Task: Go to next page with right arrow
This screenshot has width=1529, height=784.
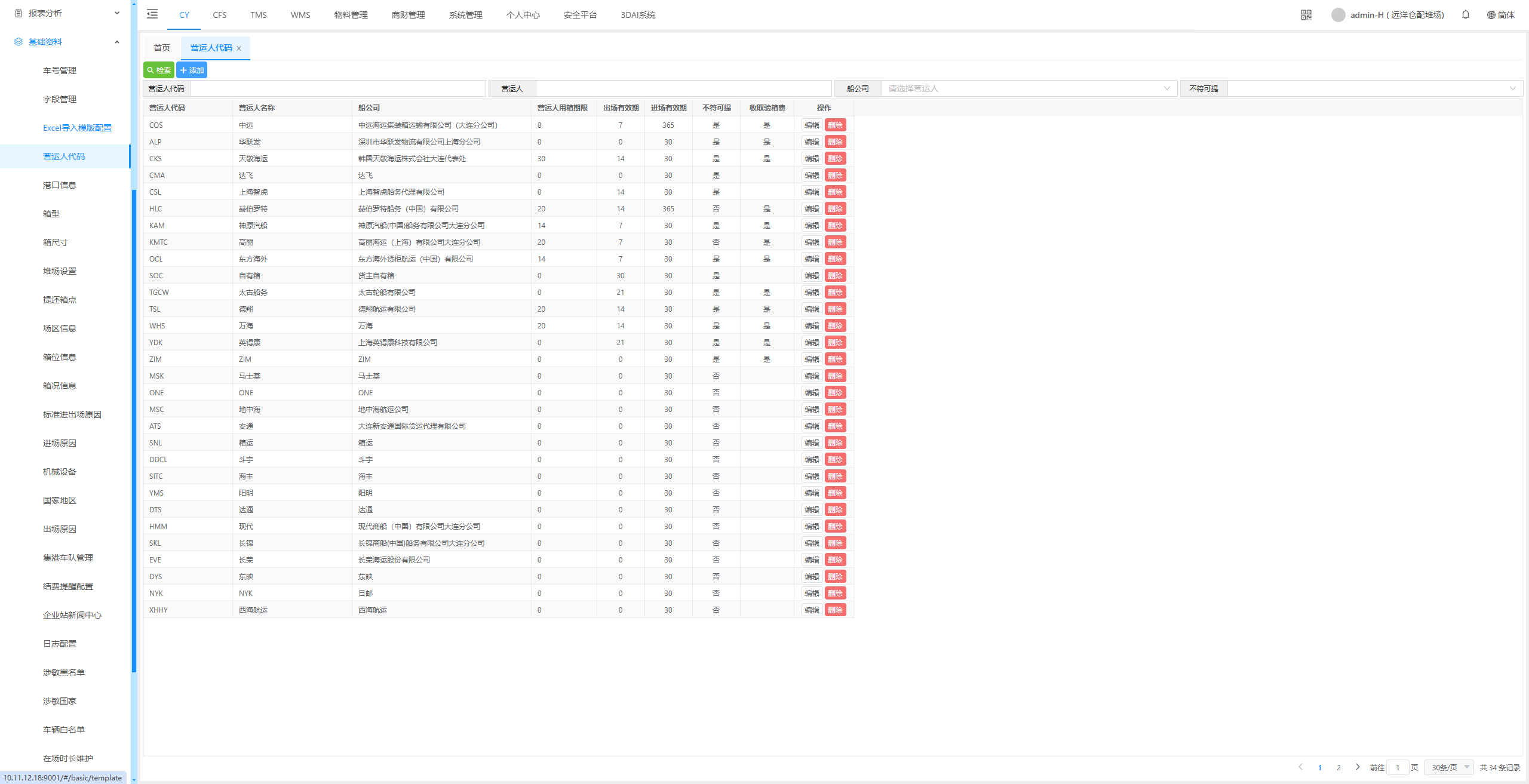Action: point(1358,767)
